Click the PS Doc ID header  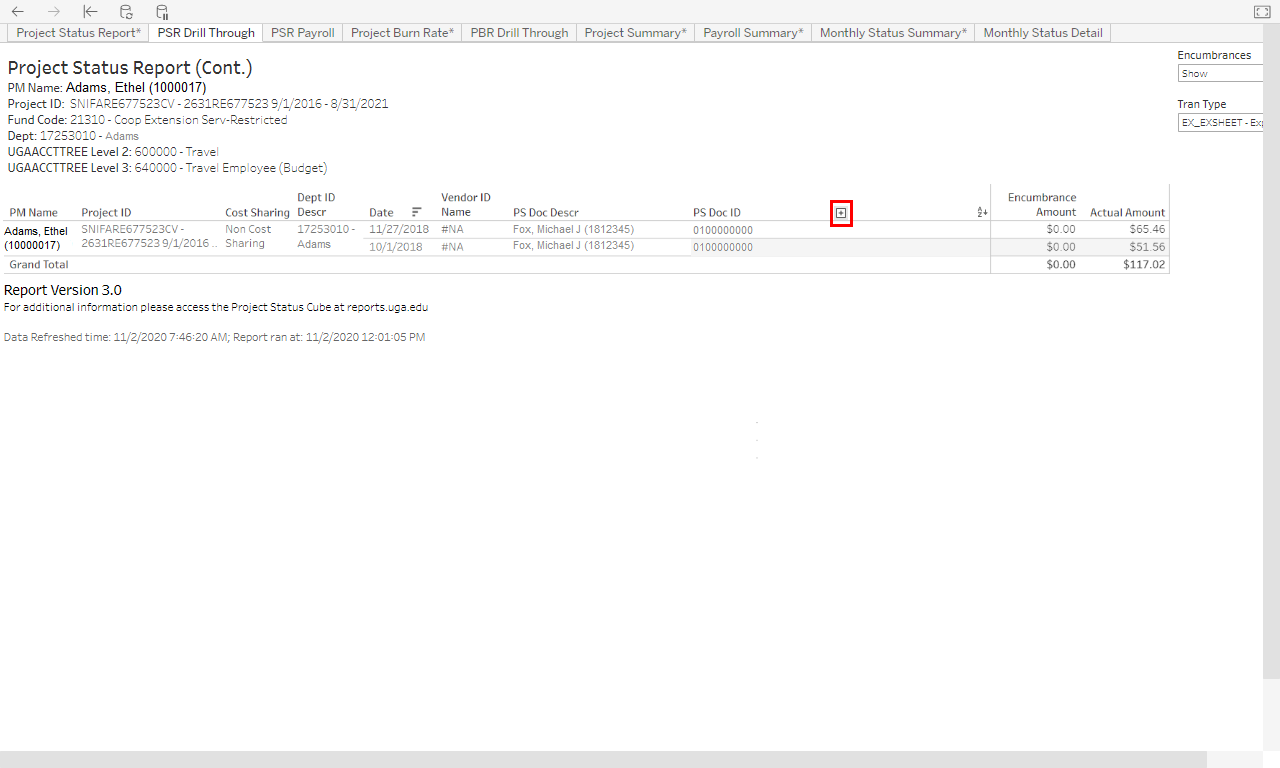(x=719, y=212)
